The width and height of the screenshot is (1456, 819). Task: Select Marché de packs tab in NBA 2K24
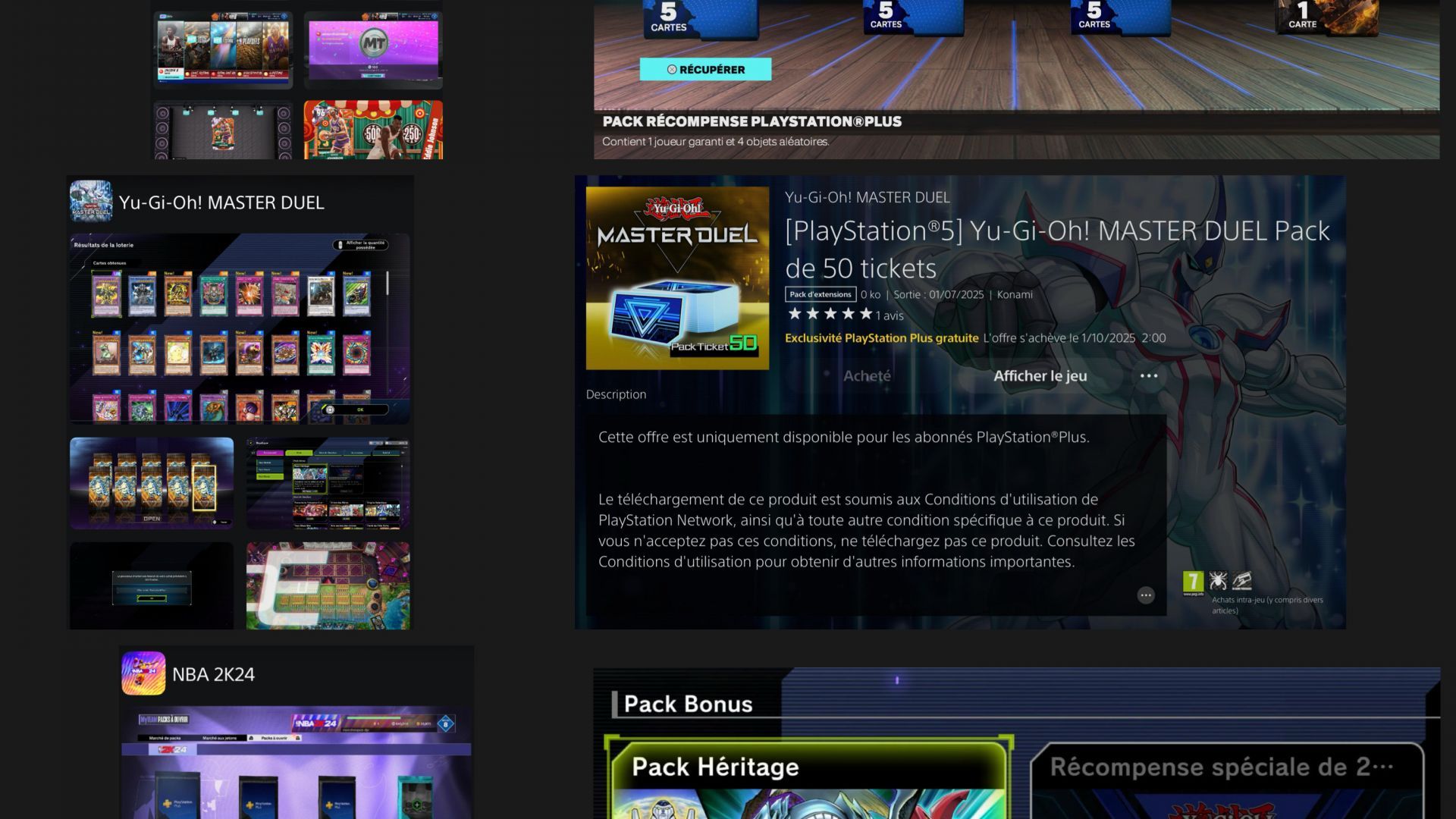click(x=165, y=738)
